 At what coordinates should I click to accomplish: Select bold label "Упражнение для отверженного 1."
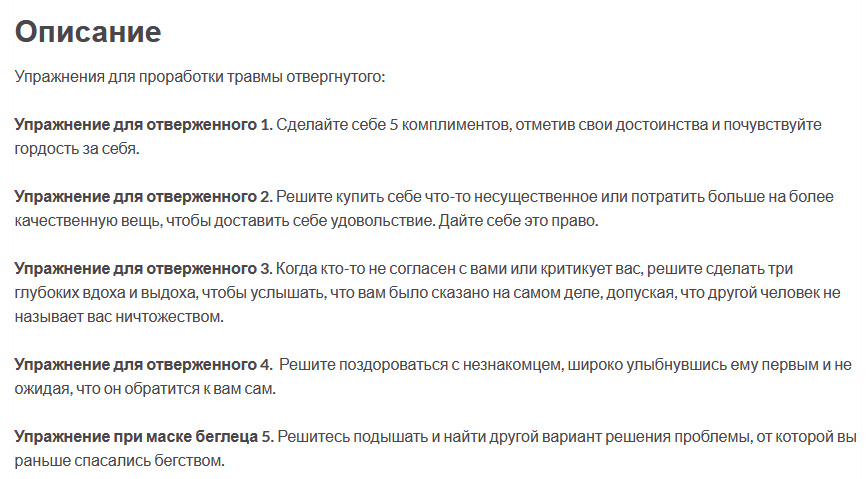point(143,125)
